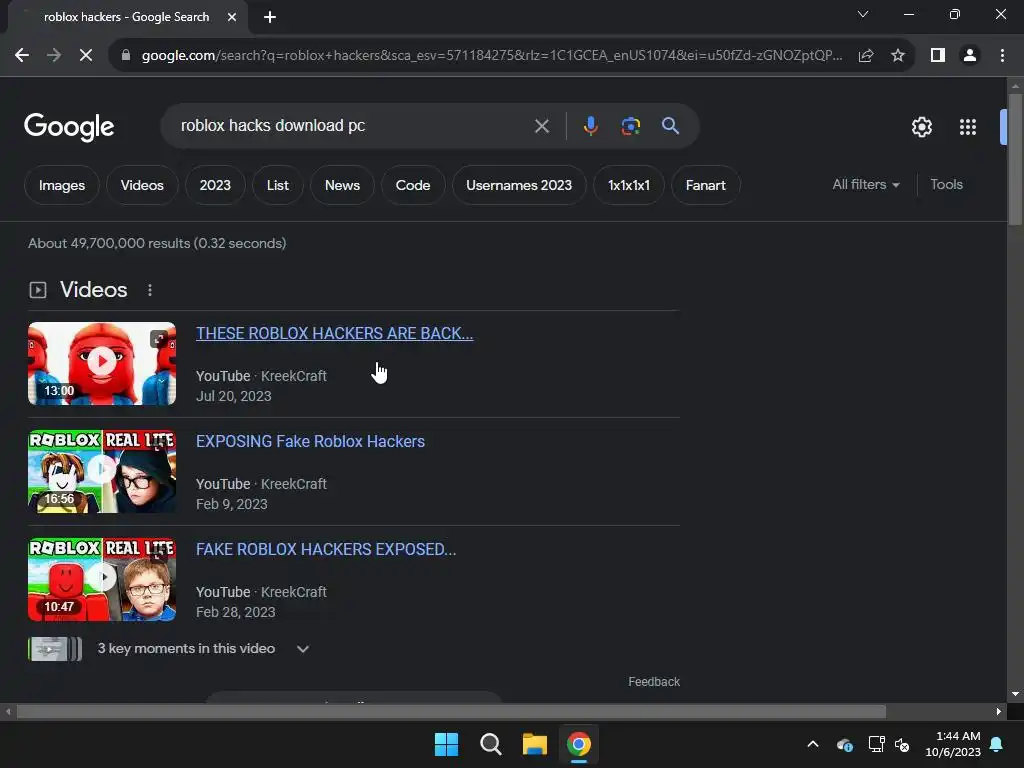
Task: Start voice search with microphone
Action: coord(590,125)
